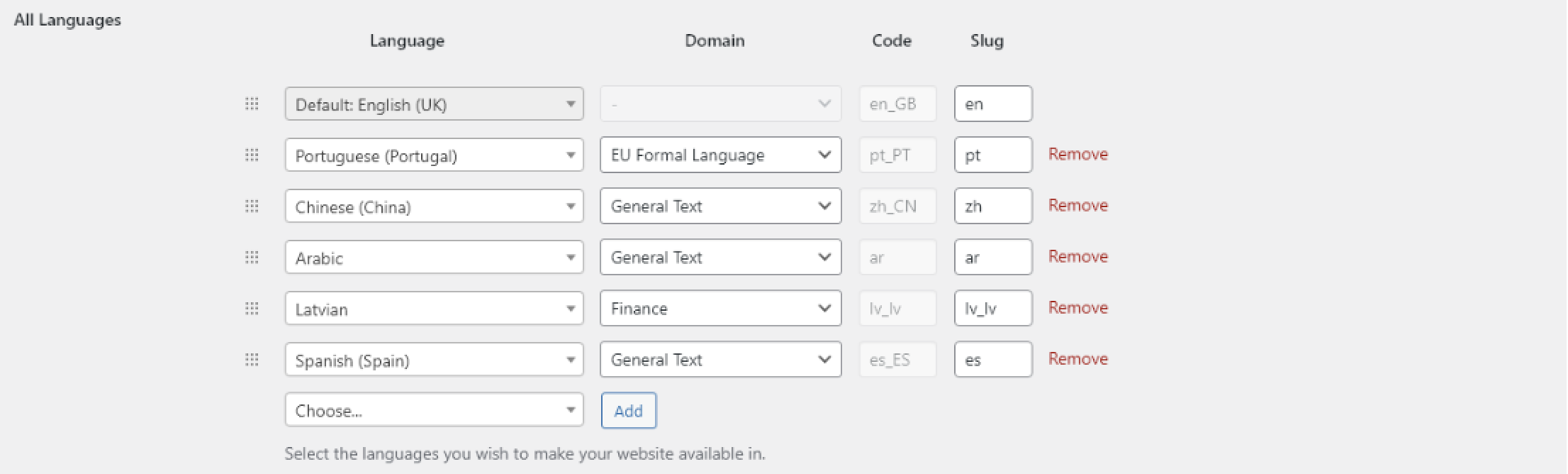This screenshot has width=1568, height=474.
Task: Open the Choose... language dropdown
Action: tap(434, 410)
